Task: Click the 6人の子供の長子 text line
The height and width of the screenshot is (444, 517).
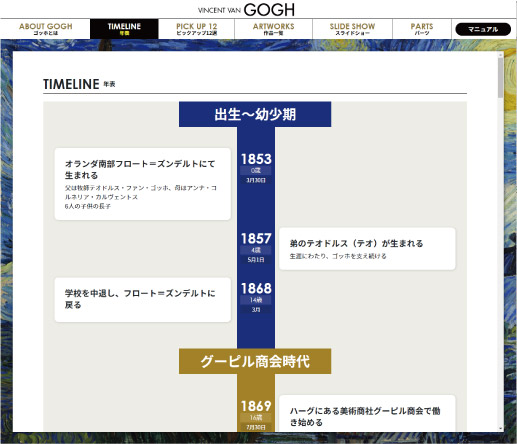Action: click(88, 206)
